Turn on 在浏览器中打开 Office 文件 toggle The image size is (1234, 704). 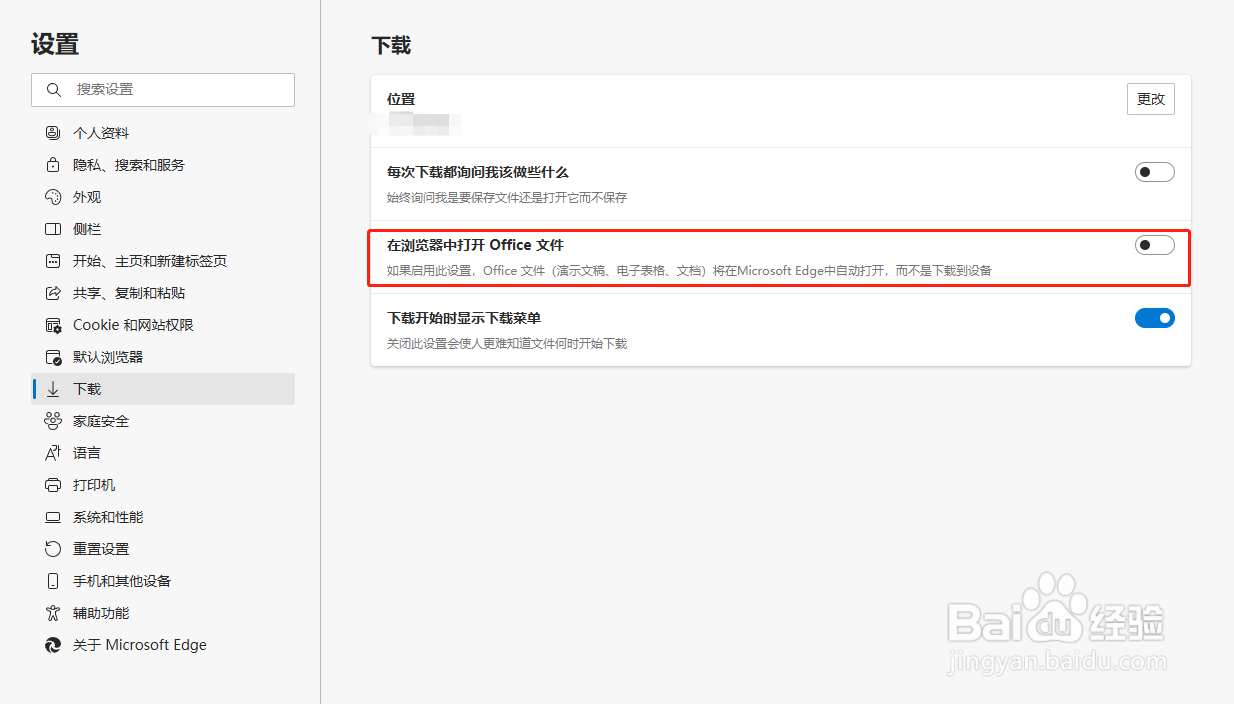[1154, 245]
